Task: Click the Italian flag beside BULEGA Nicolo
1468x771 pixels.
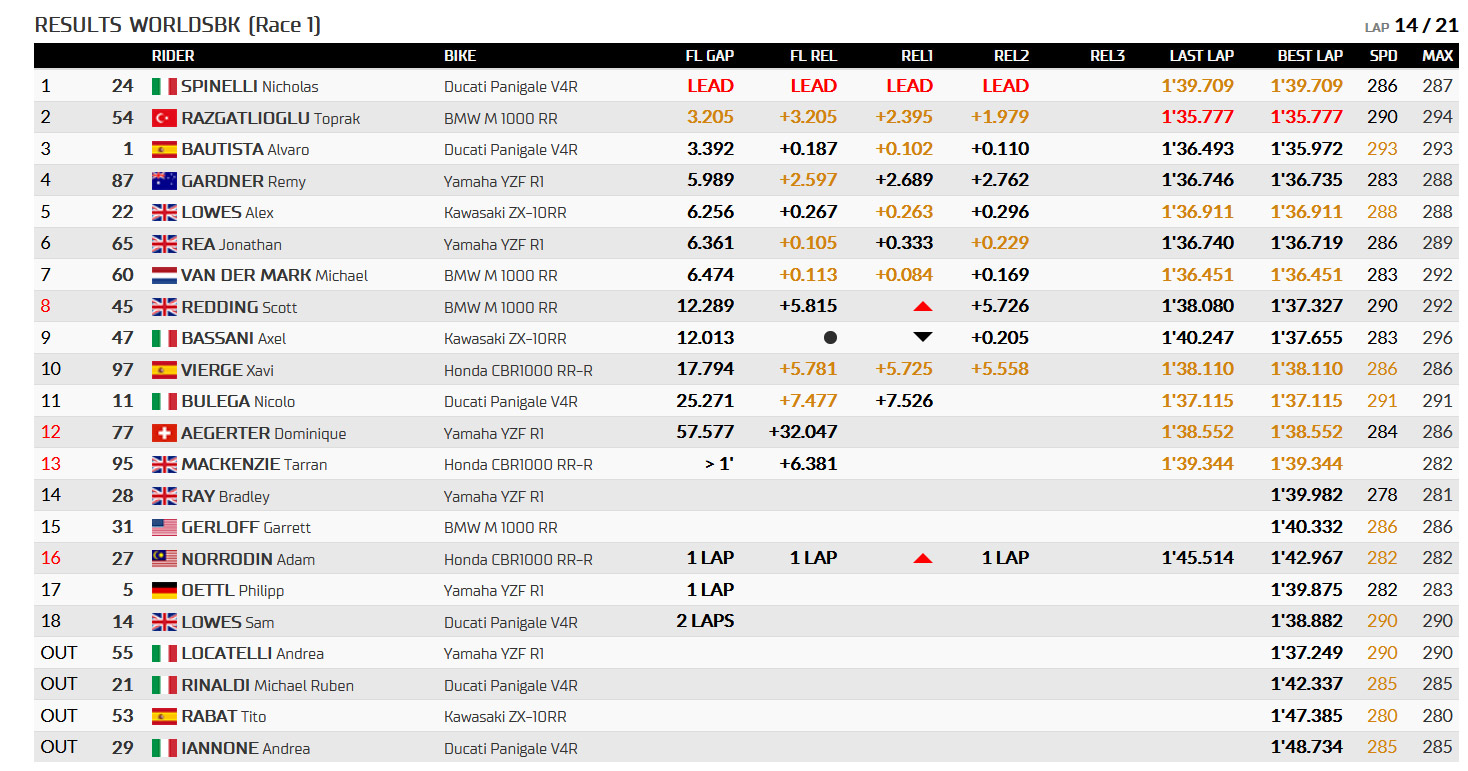Action: point(164,401)
